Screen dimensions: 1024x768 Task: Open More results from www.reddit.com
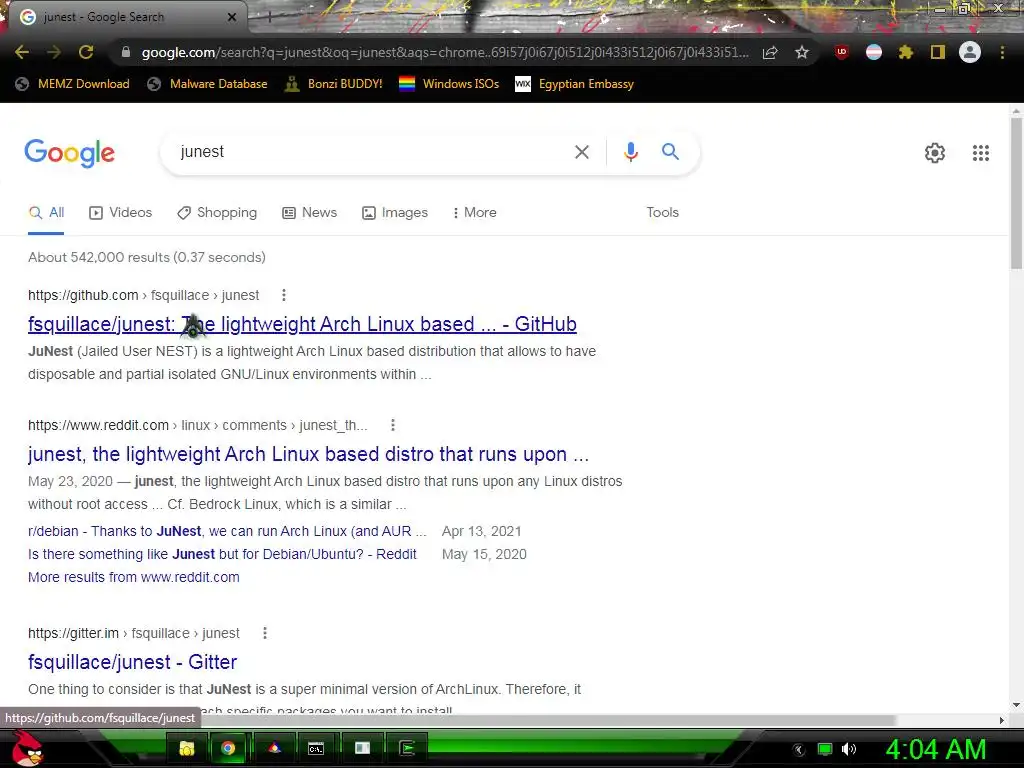(134, 577)
